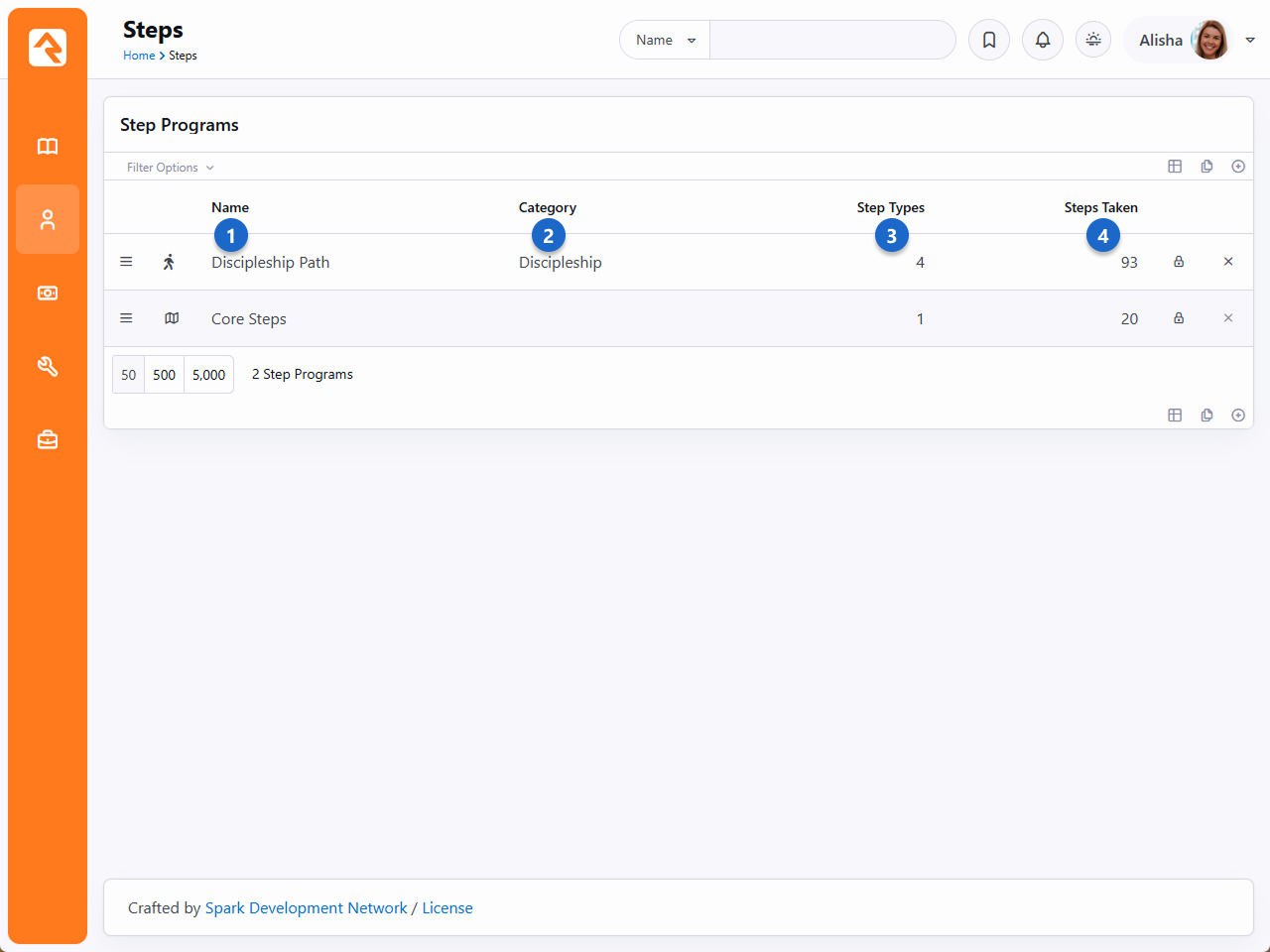
Task: Open the Finance icon in sidebar
Action: pyautogui.click(x=48, y=294)
